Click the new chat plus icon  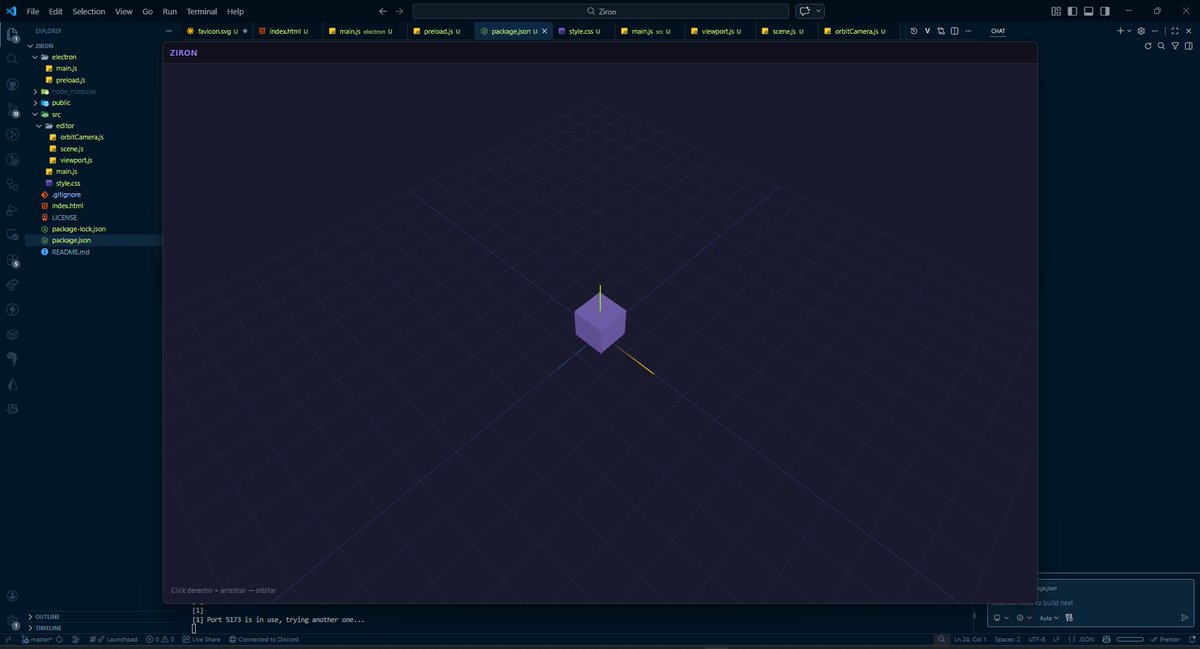click(x=1120, y=31)
